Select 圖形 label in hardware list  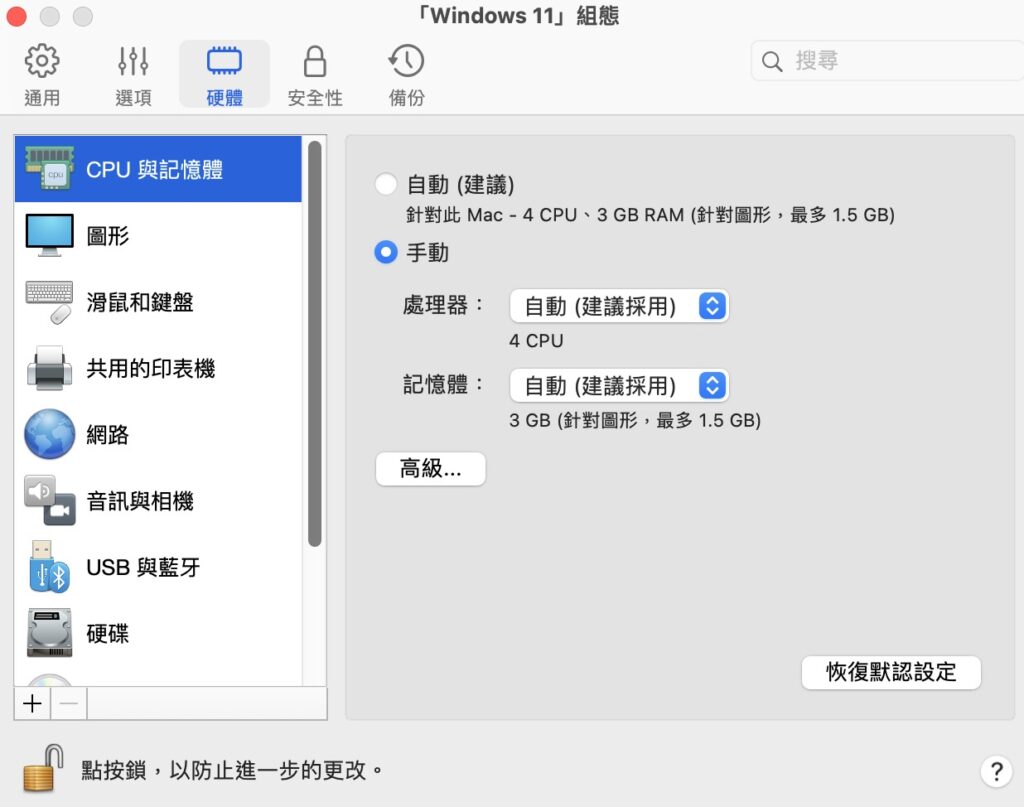click(108, 236)
